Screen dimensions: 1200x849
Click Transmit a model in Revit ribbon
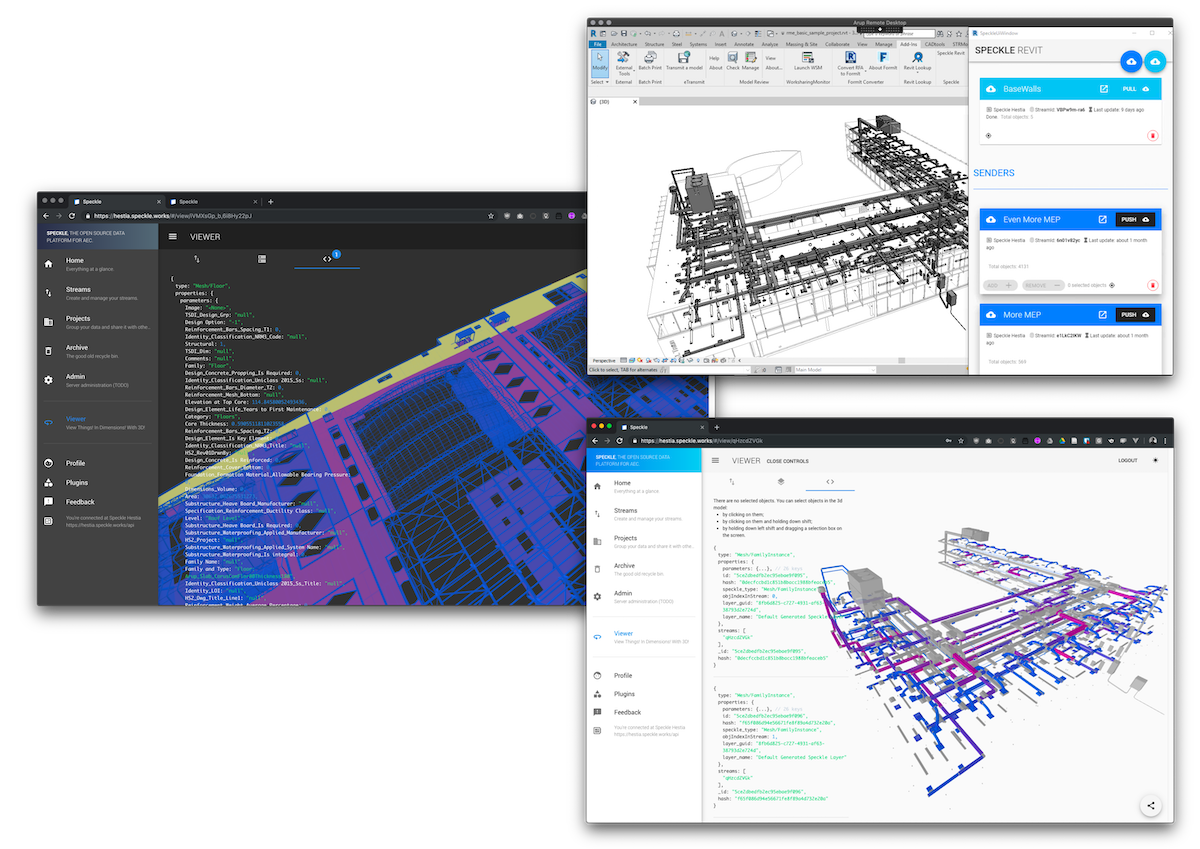click(686, 62)
